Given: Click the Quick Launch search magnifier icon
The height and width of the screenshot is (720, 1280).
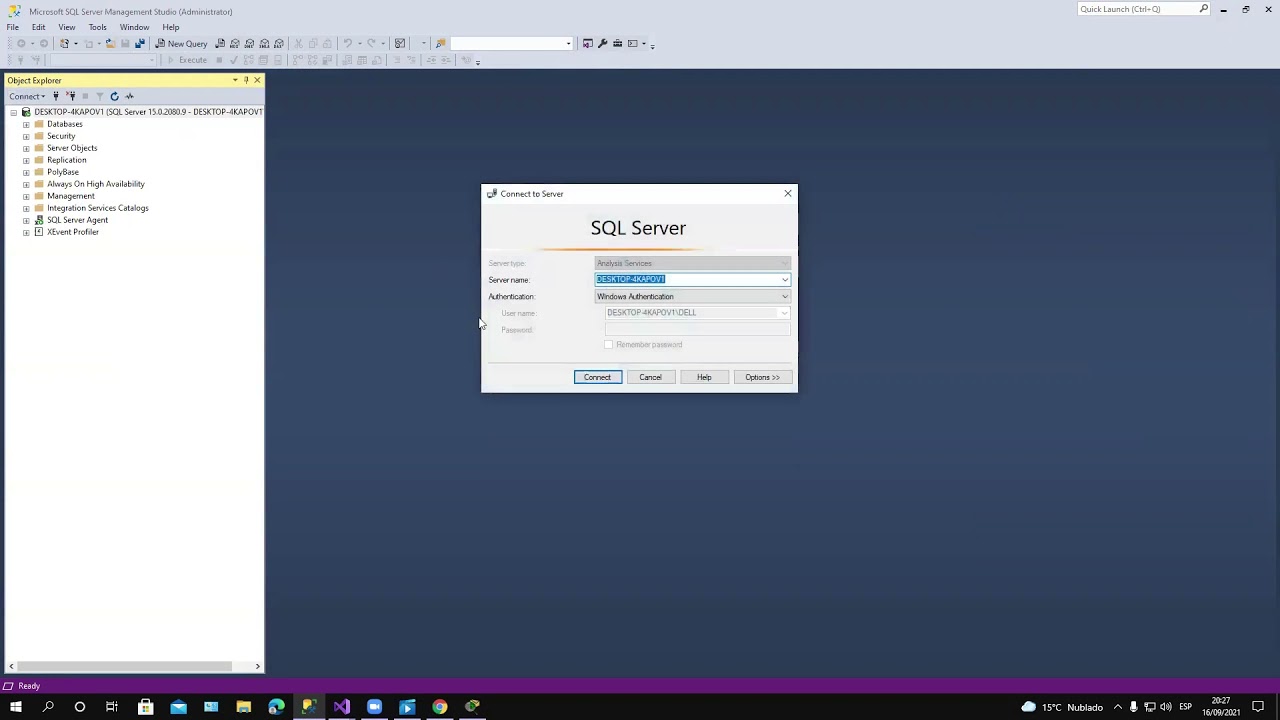Looking at the screenshot, I should pyautogui.click(x=1204, y=9).
